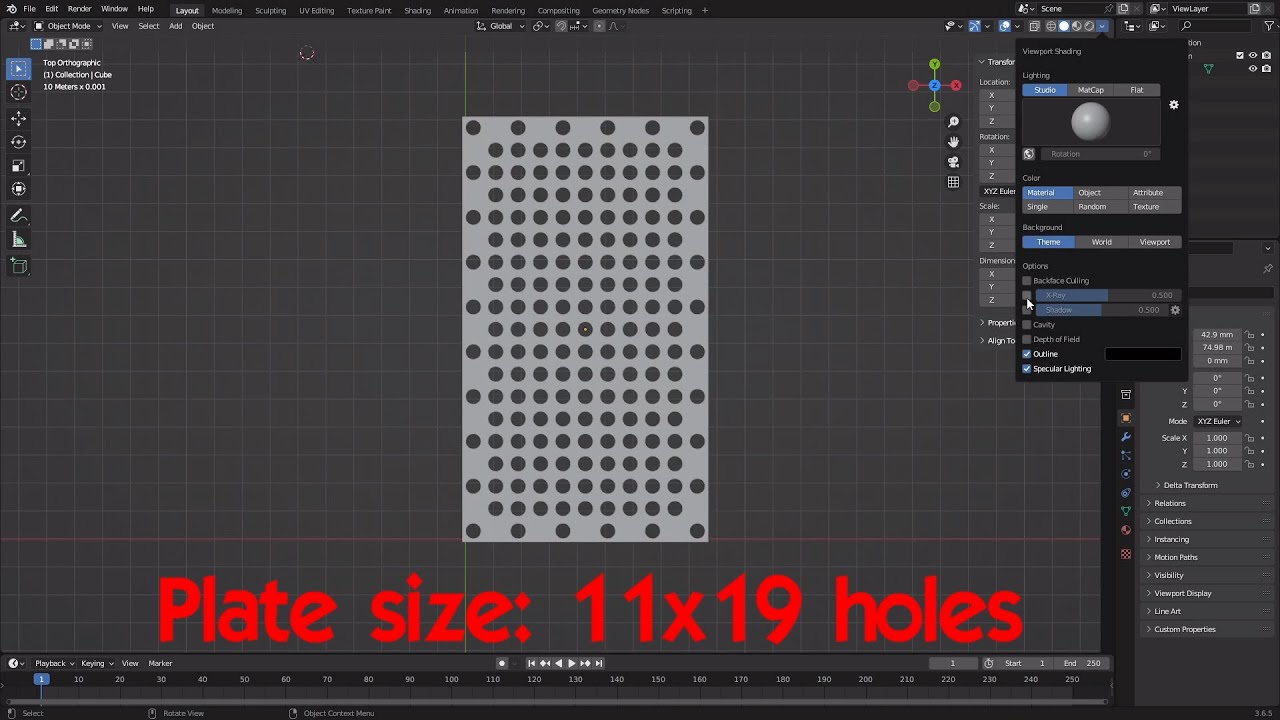The width and height of the screenshot is (1280, 720).
Task: Open the Object properties orange square tab
Action: click(x=1126, y=418)
